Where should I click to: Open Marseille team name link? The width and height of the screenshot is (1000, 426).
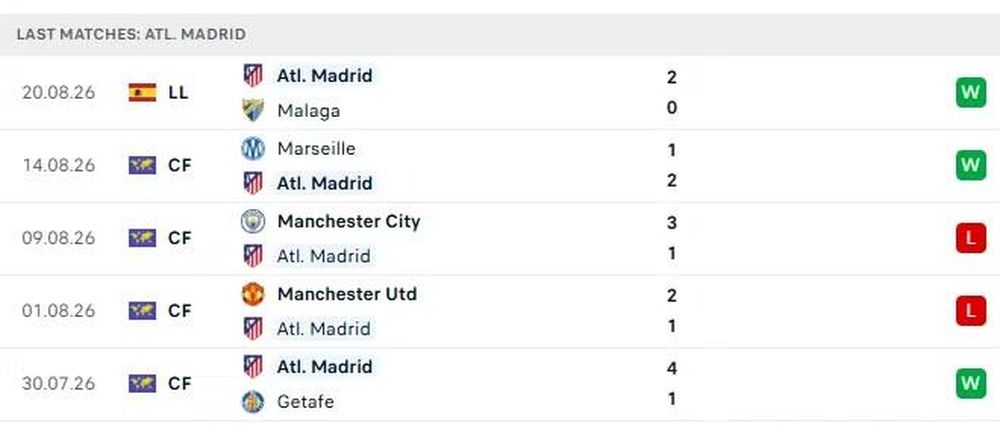[316, 149]
